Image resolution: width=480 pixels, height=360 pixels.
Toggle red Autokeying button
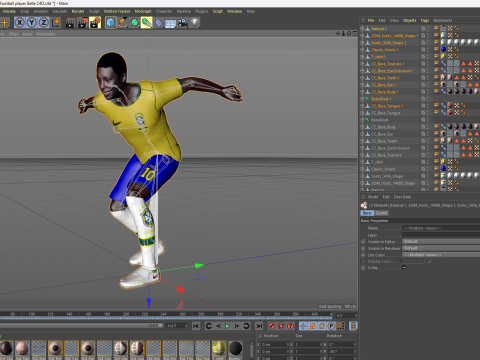[x=281, y=326]
